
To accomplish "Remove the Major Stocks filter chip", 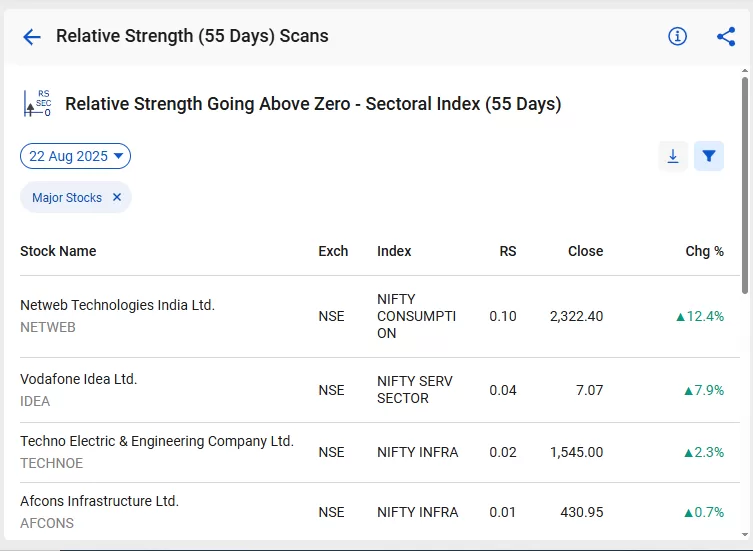I will tap(117, 197).
